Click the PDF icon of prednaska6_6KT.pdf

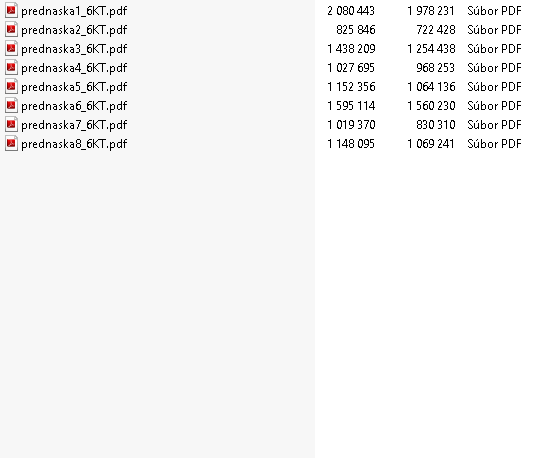coord(11,106)
